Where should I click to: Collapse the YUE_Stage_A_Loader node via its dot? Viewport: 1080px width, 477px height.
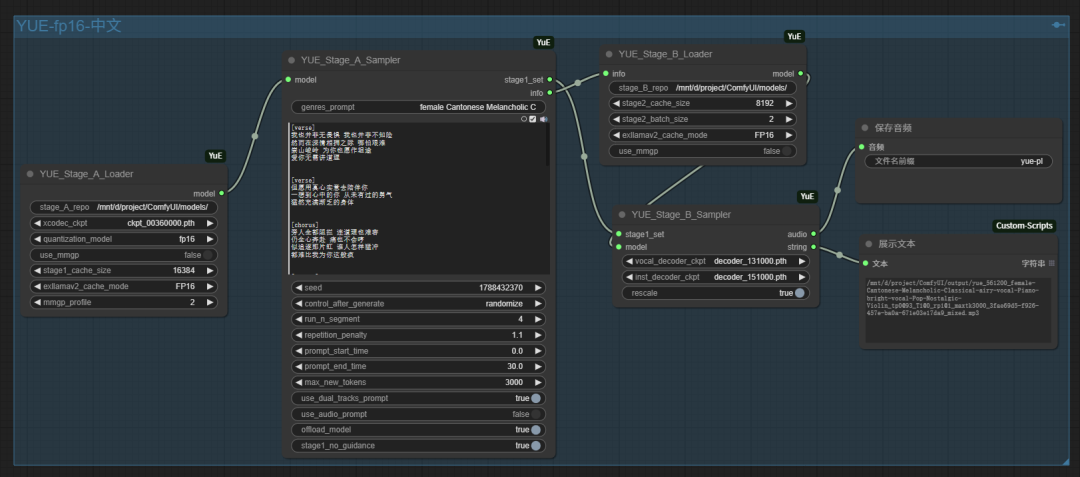tap(30, 173)
